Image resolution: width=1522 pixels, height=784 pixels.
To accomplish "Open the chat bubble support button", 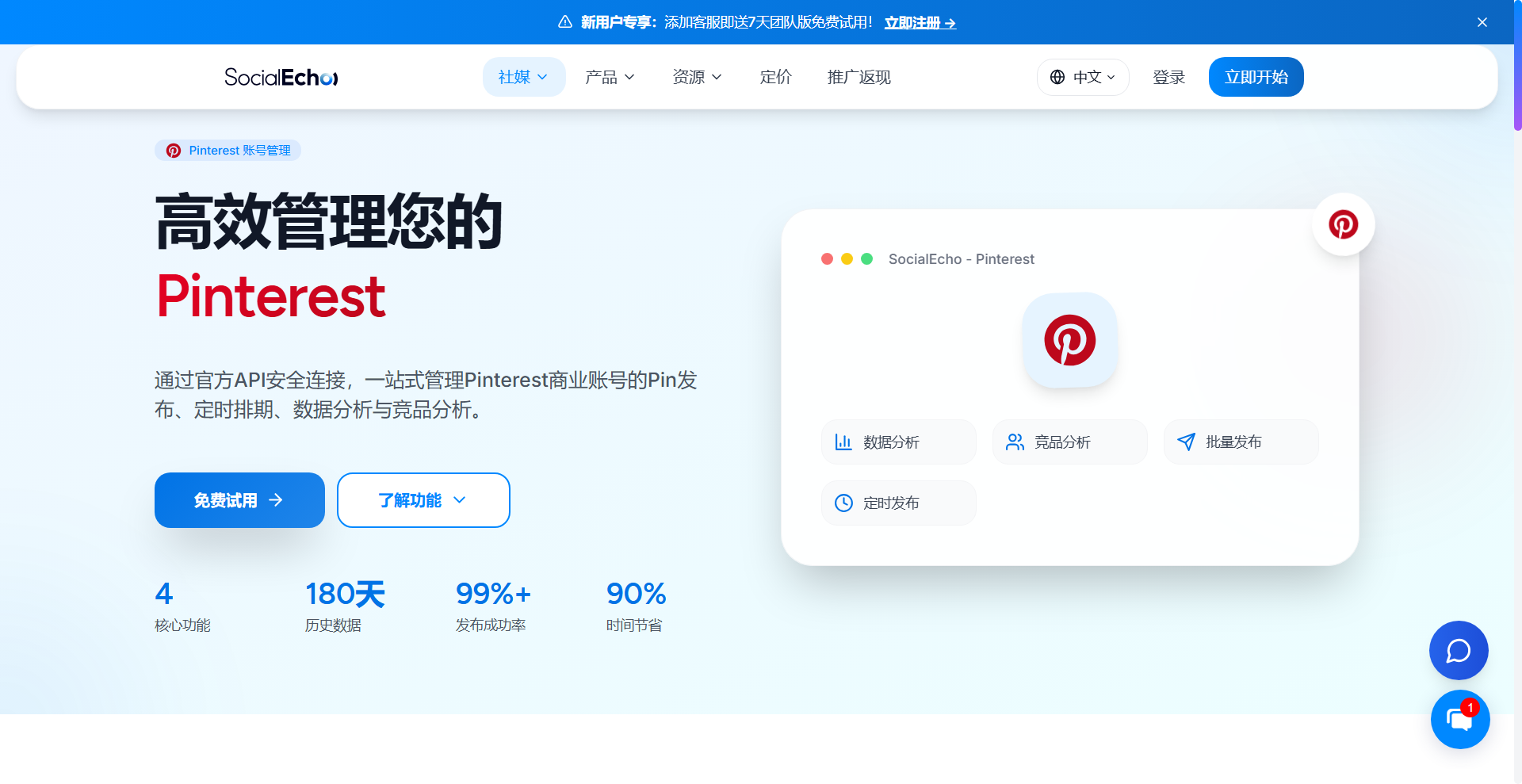I will (x=1459, y=650).
